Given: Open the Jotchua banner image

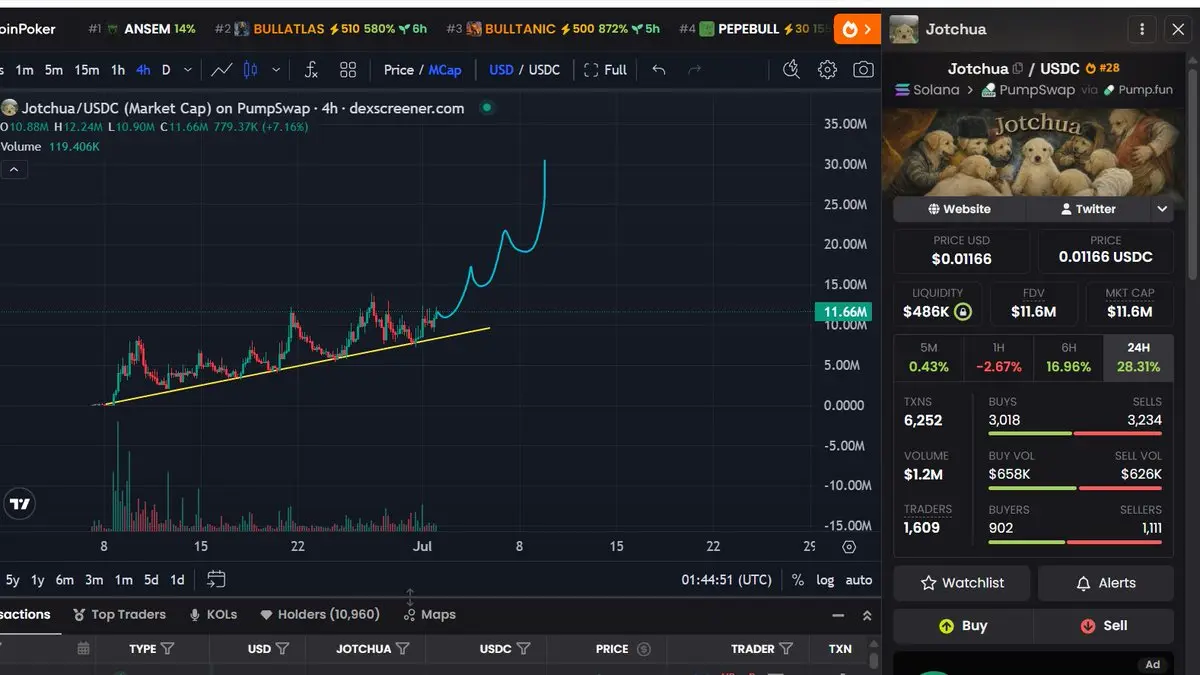Looking at the screenshot, I should click(x=1033, y=152).
